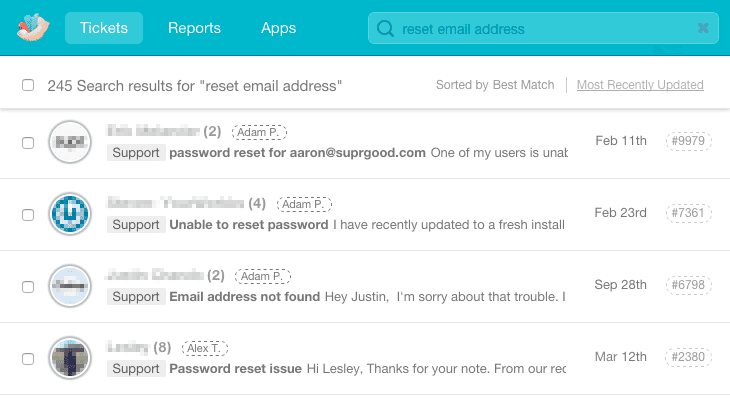Click ticket number #9979 badge
The image size is (730, 400).
[x=688, y=141]
